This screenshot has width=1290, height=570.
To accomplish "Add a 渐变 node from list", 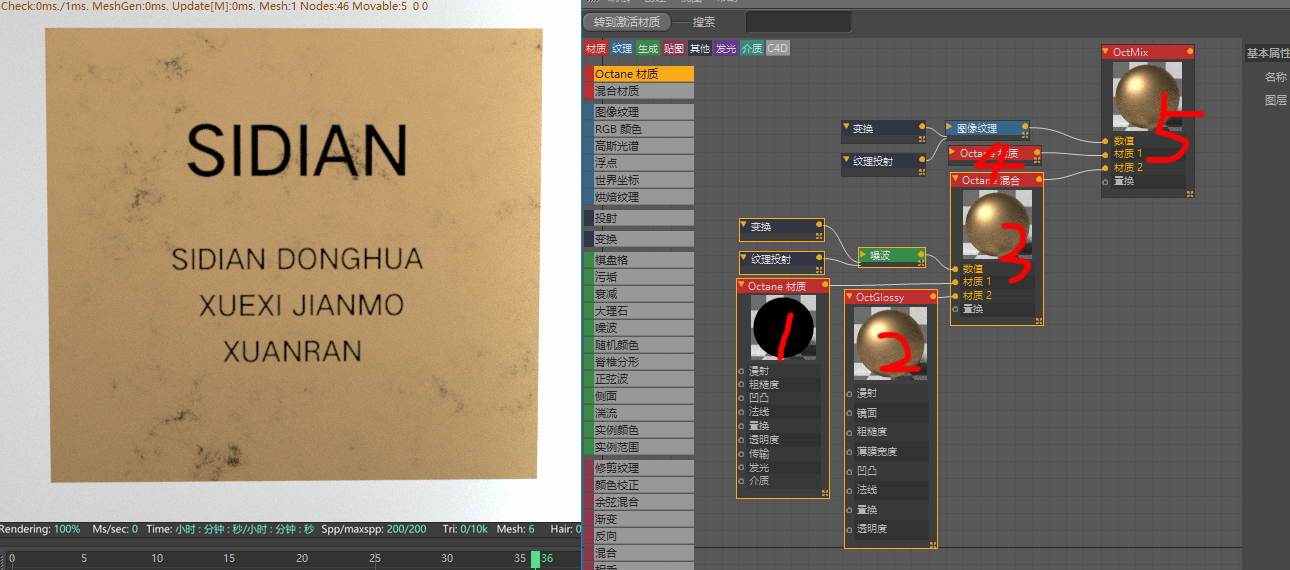I will (x=638, y=519).
